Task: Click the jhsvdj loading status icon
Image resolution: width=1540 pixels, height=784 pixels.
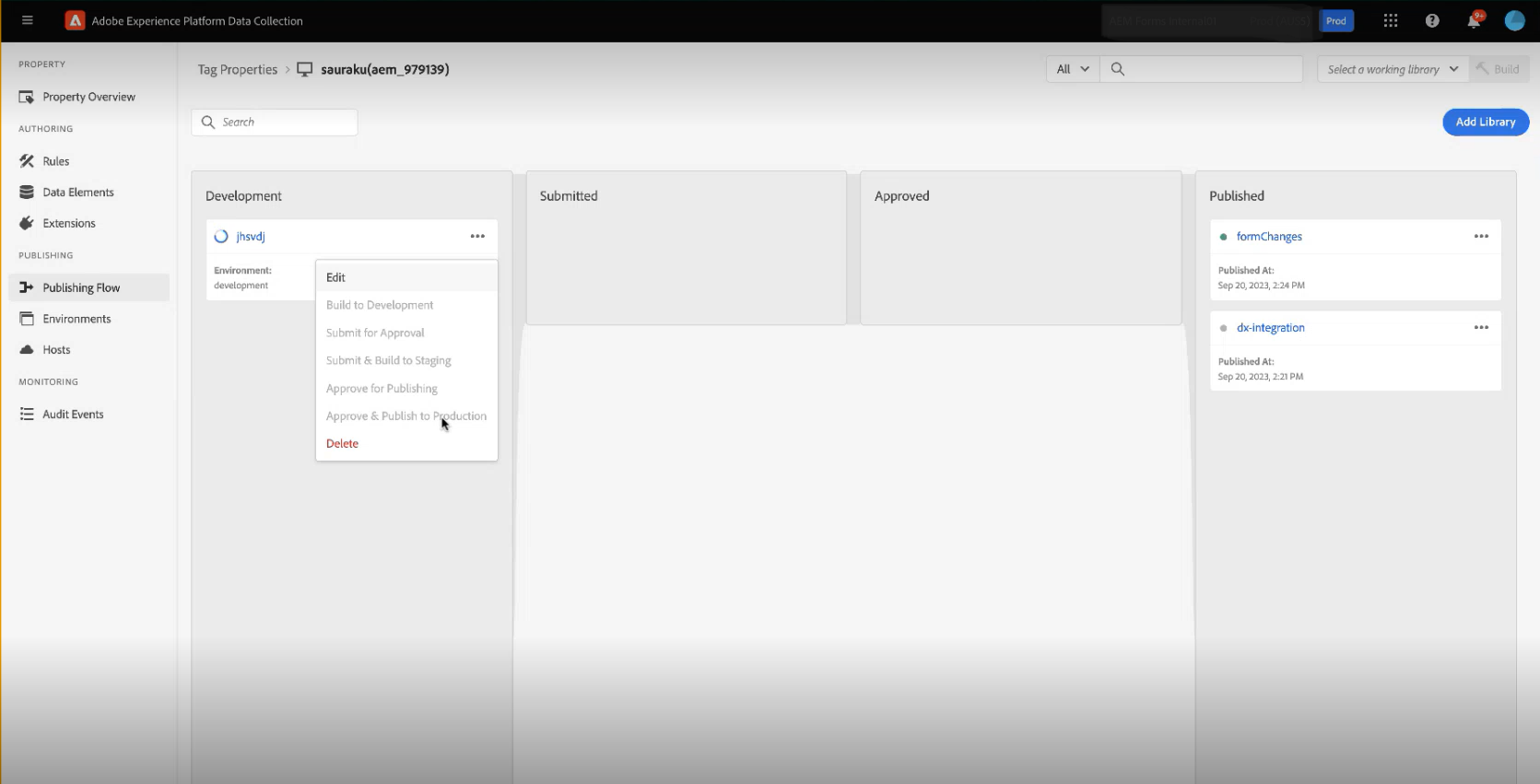Action: (x=221, y=237)
